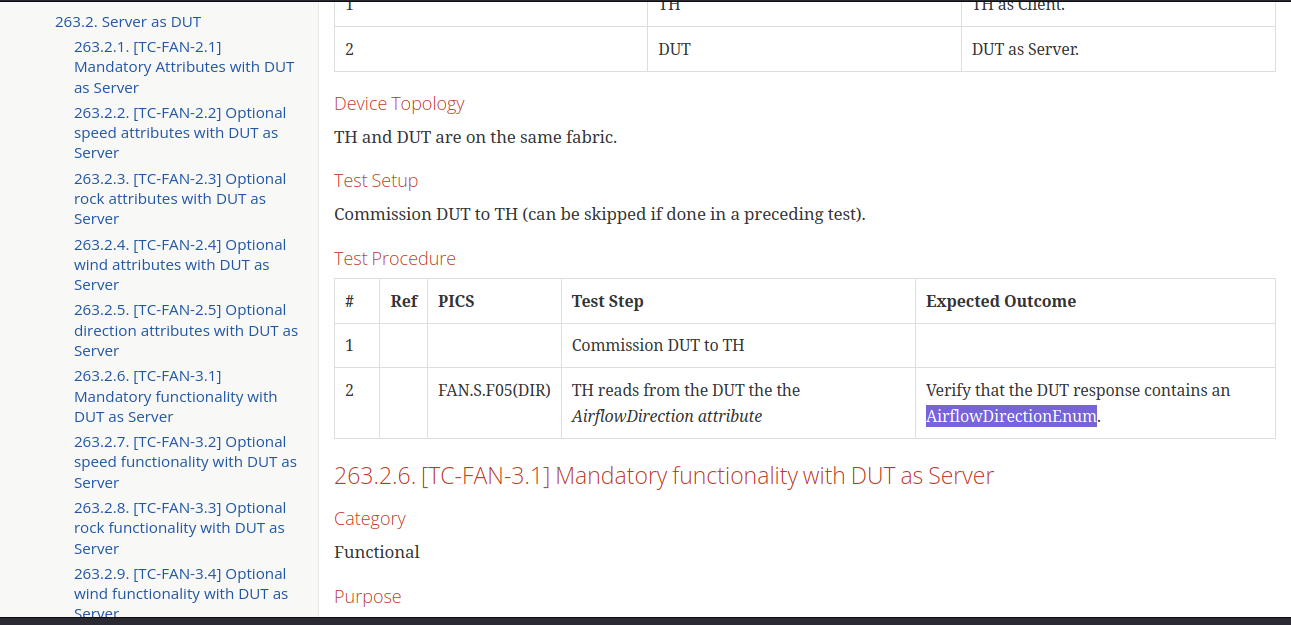Click the Category heading

pyautogui.click(x=370, y=518)
